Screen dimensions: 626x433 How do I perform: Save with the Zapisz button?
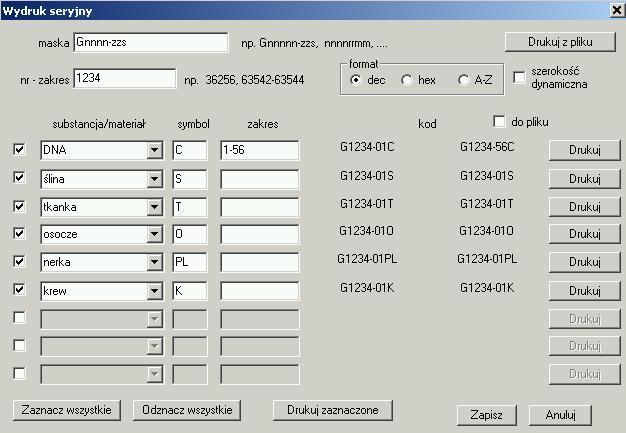click(486, 415)
